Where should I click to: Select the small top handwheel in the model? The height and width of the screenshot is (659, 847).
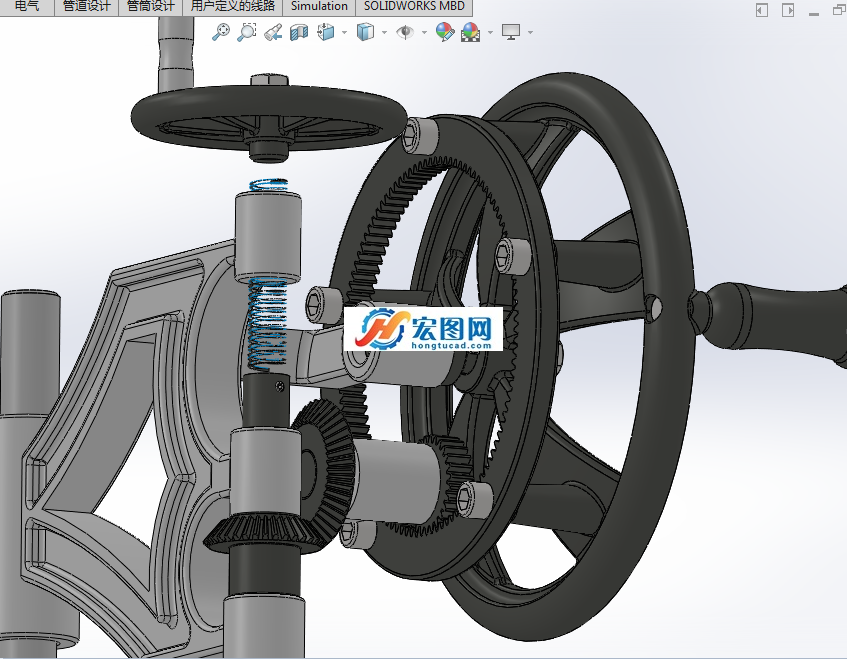[268, 116]
